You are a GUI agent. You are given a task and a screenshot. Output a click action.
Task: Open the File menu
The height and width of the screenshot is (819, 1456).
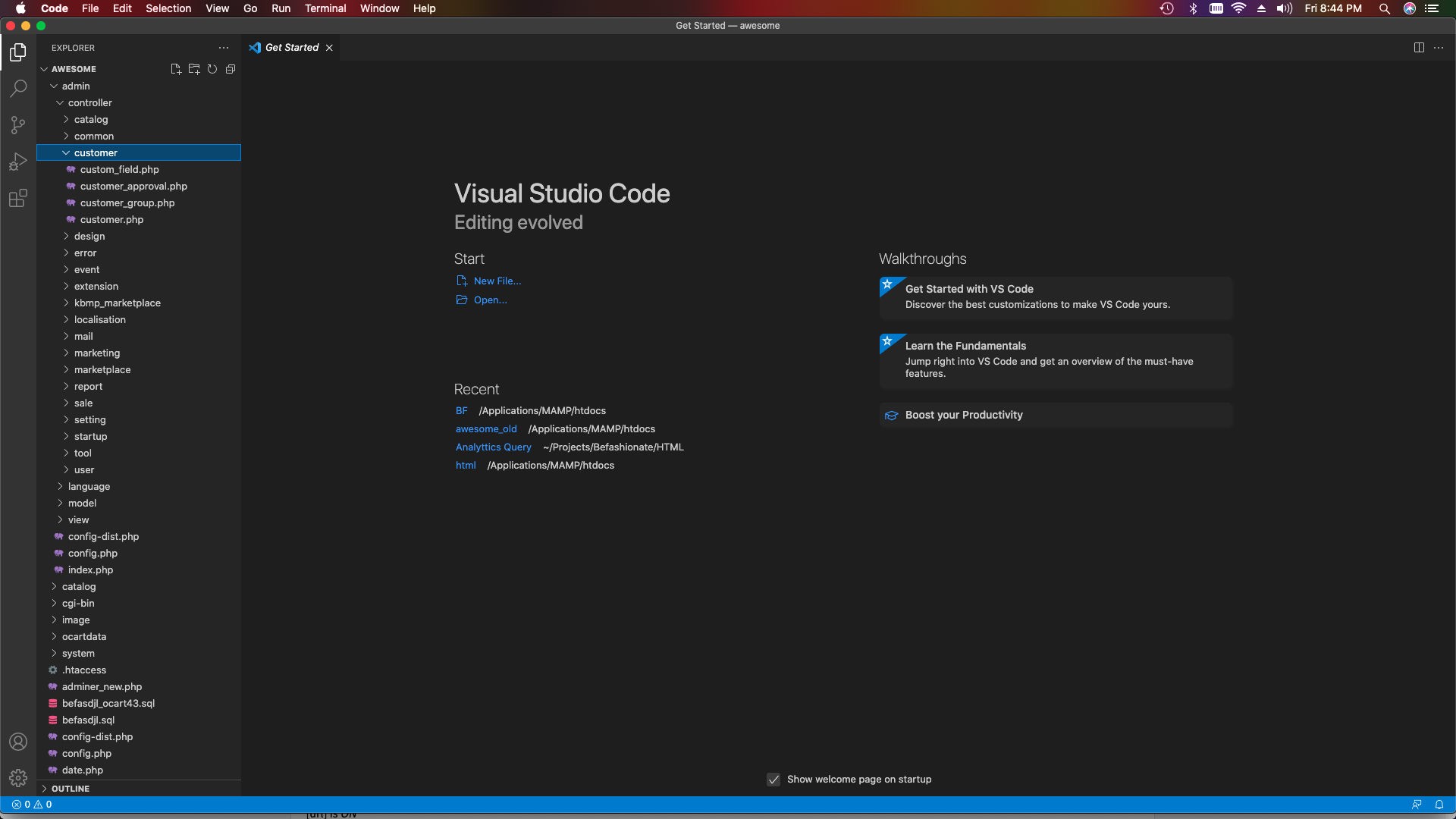(90, 8)
